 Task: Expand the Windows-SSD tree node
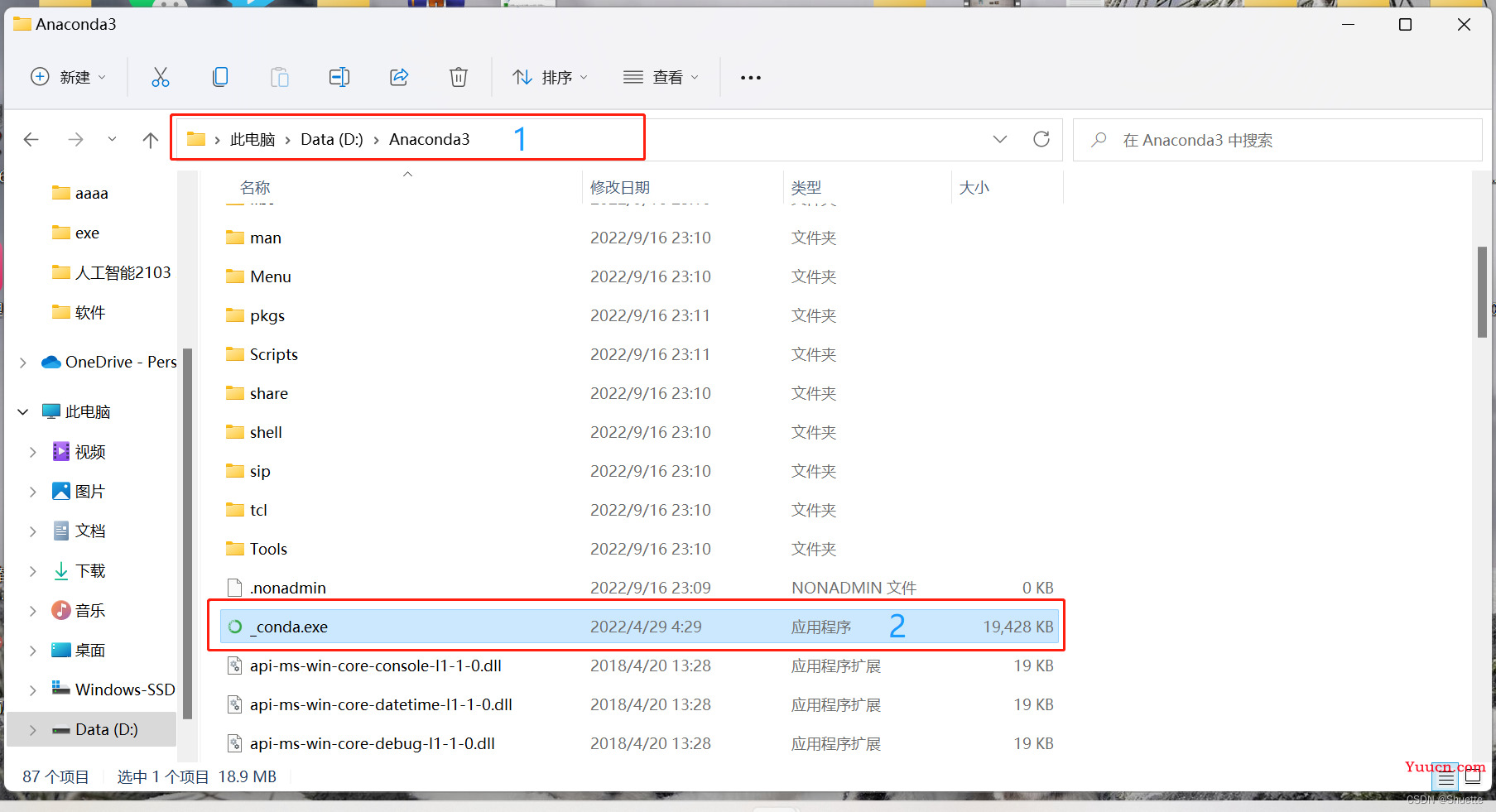[x=33, y=690]
